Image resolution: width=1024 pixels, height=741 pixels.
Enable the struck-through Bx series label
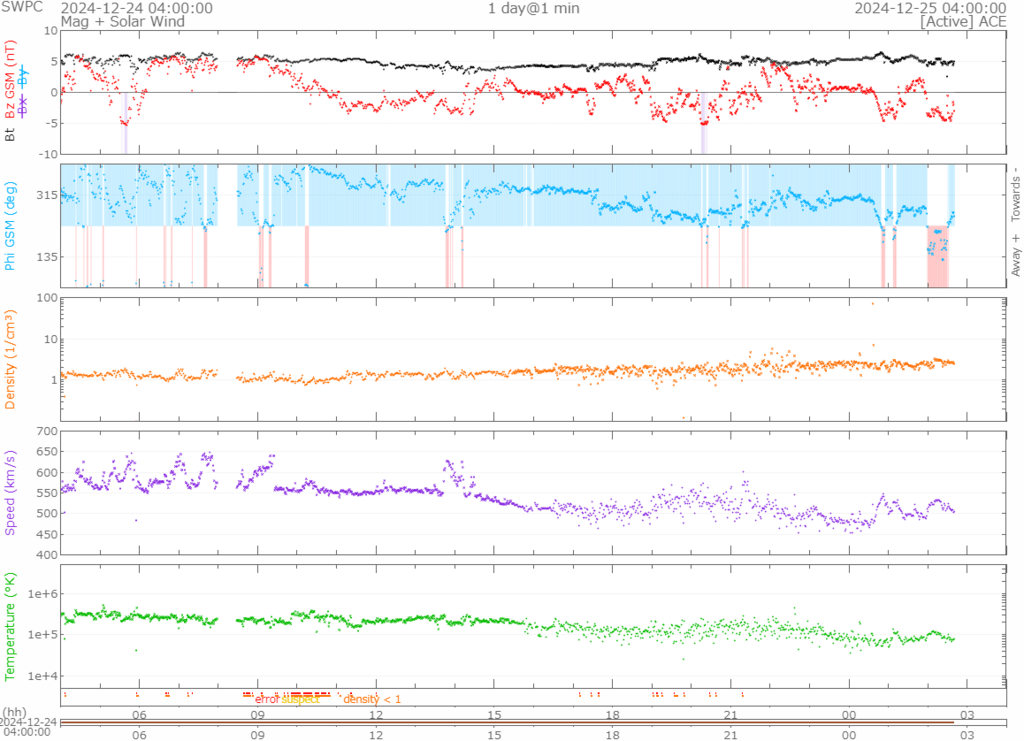point(23,106)
